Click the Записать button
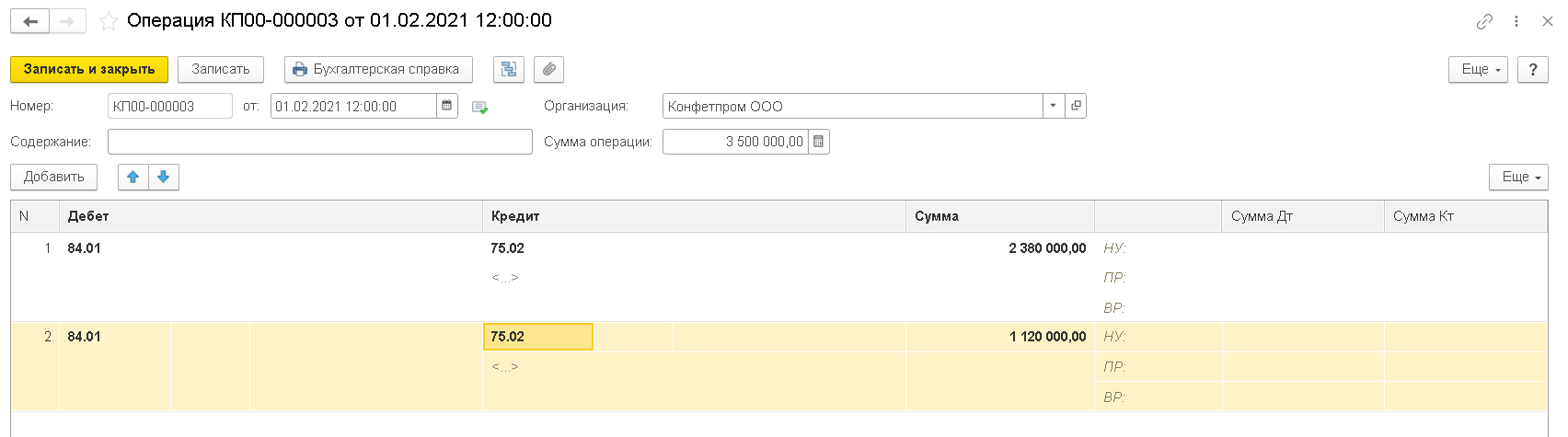The height and width of the screenshot is (437, 1568). (x=221, y=70)
